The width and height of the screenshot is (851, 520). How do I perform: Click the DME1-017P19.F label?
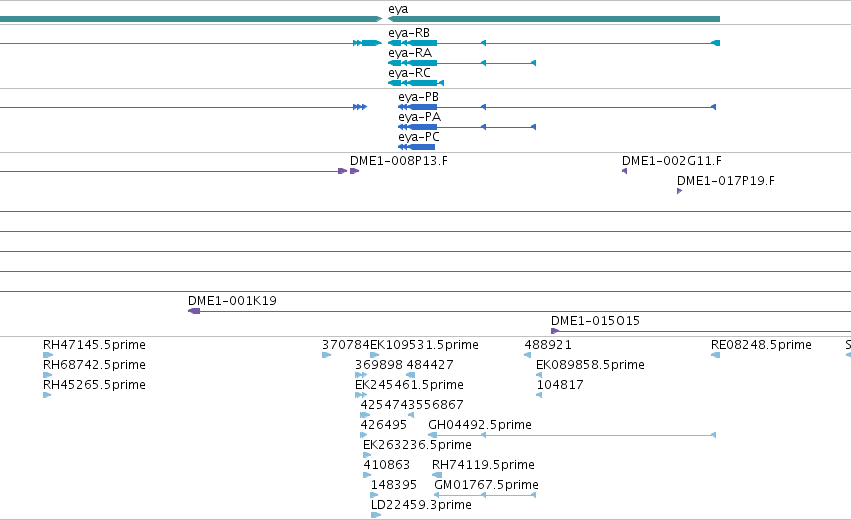(x=726, y=181)
